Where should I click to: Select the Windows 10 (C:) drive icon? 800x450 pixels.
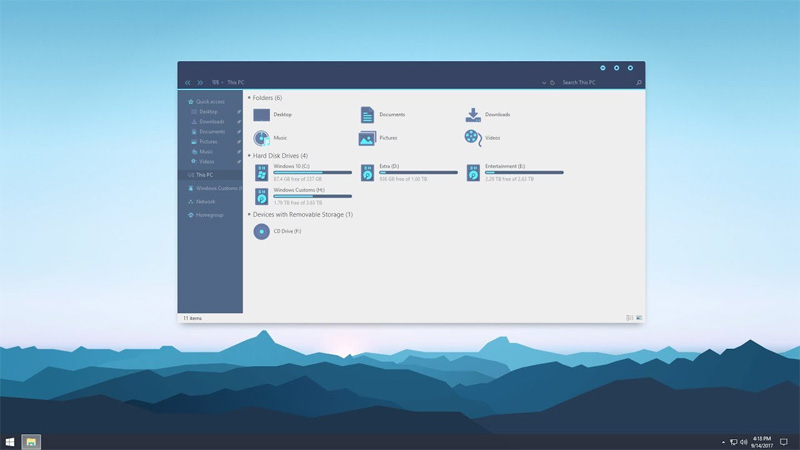[261, 173]
